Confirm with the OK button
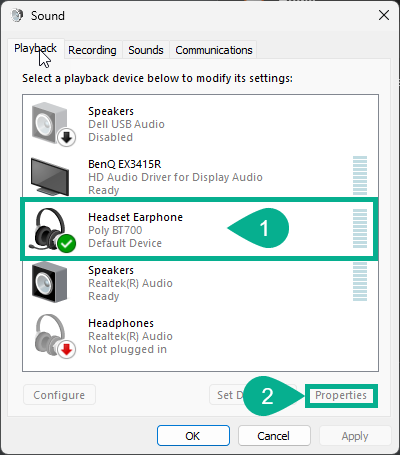This screenshot has width=400, height=455. click(x=193, y=436)
